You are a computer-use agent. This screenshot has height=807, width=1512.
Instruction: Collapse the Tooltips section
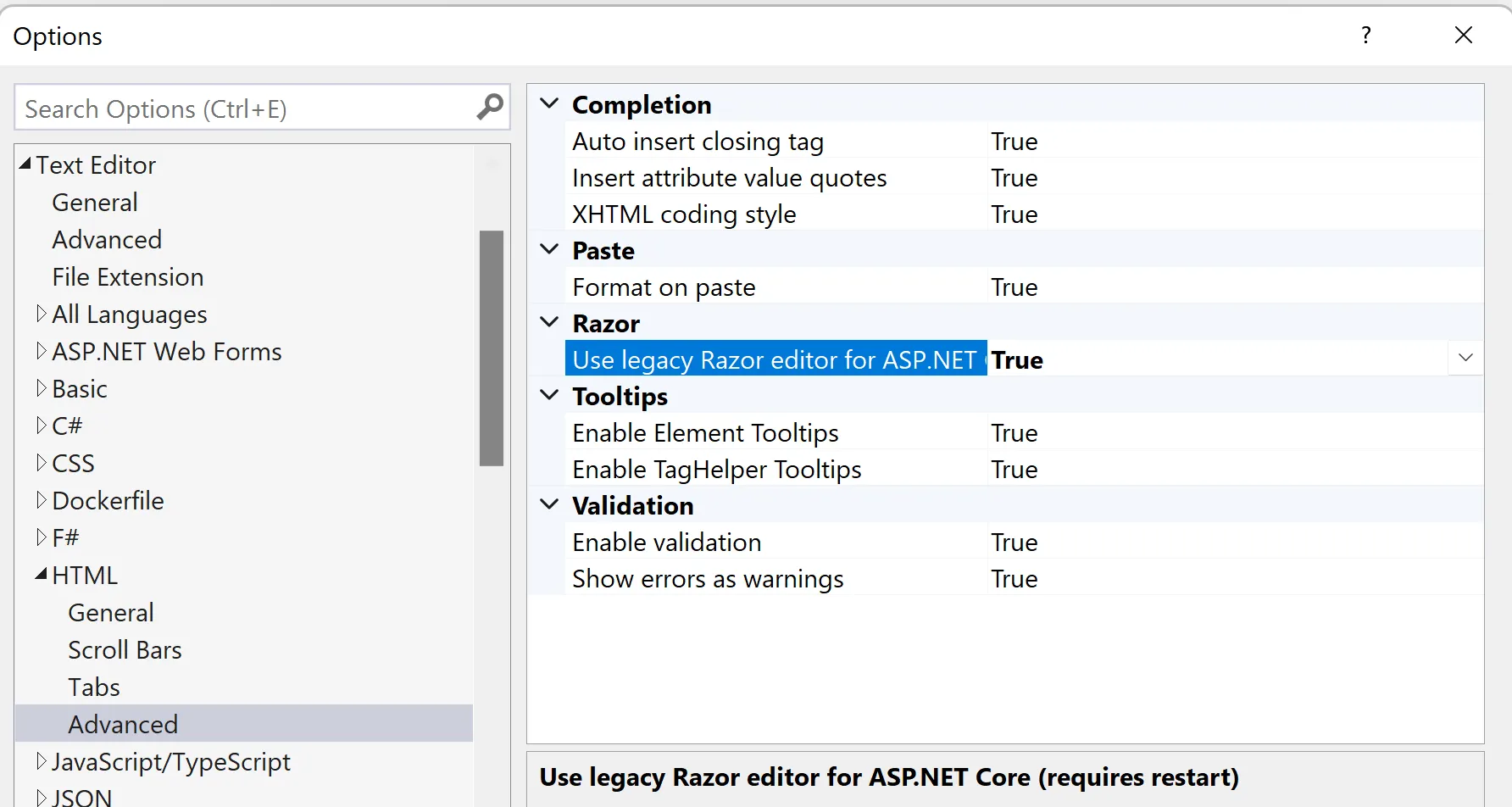pyautogui.click(x=550, y=396)
